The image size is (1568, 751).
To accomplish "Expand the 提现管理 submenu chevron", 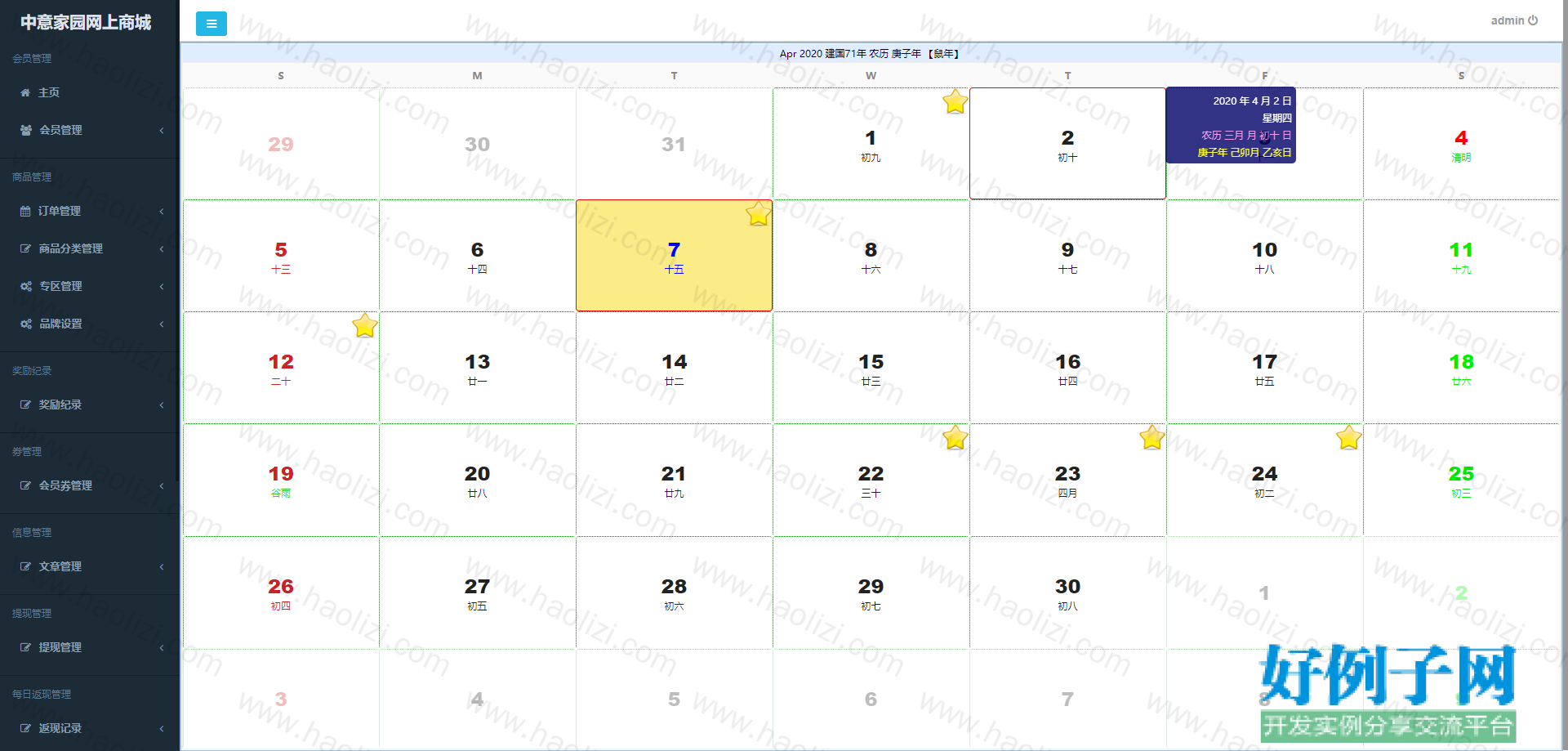I will [x=162, y=647].
